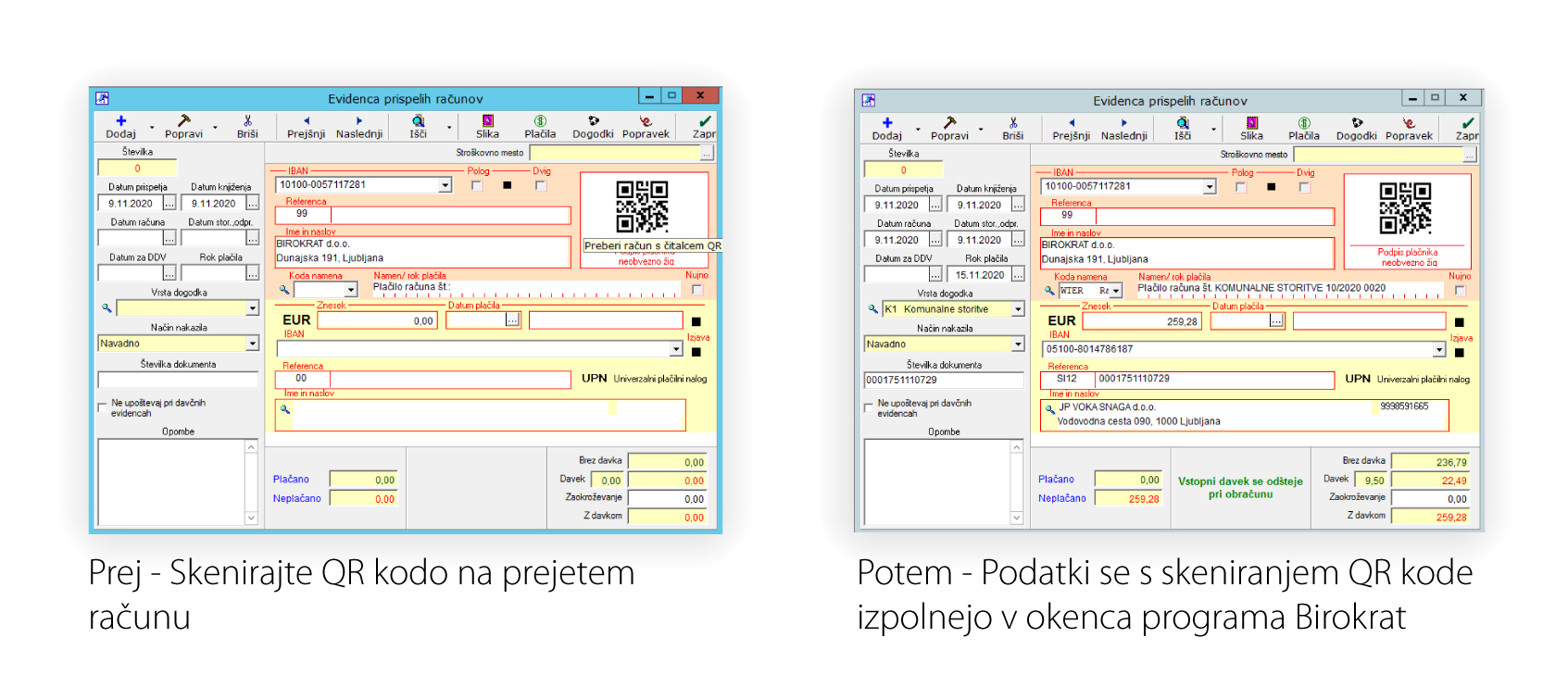Viewport: 1568px width, 675px height.
Task: Open Plačila dollar icon in the right window
Action: tap(1303, 123)
